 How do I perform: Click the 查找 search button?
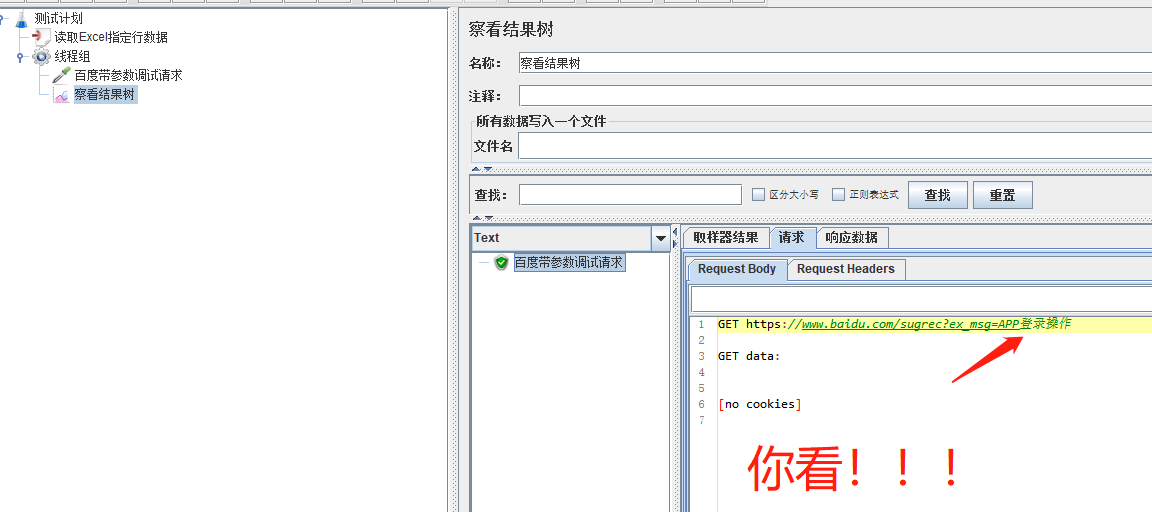click(937, 195)
